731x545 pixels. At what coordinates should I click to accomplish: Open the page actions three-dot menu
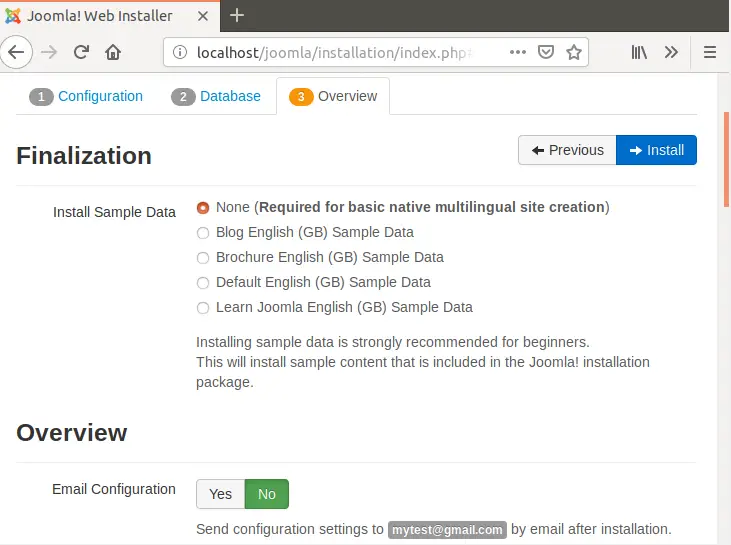(x=518, y=52)
